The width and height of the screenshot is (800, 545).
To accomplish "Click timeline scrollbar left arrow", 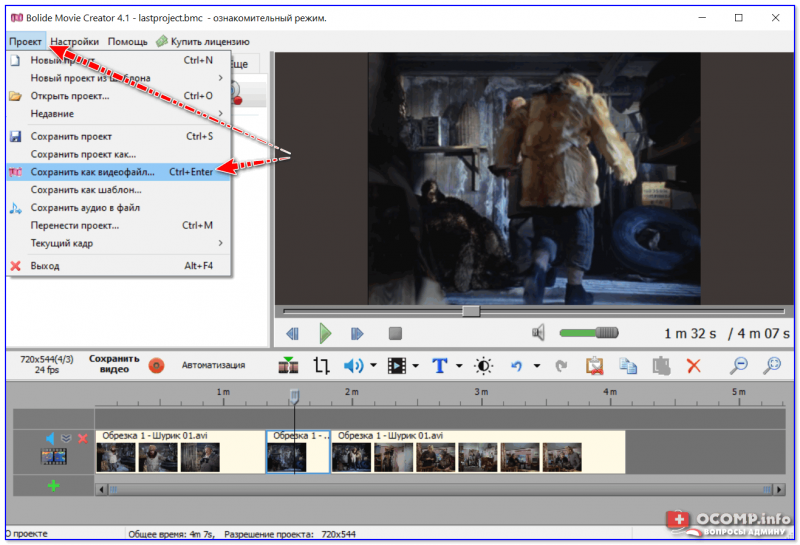I will pos(101,490).
